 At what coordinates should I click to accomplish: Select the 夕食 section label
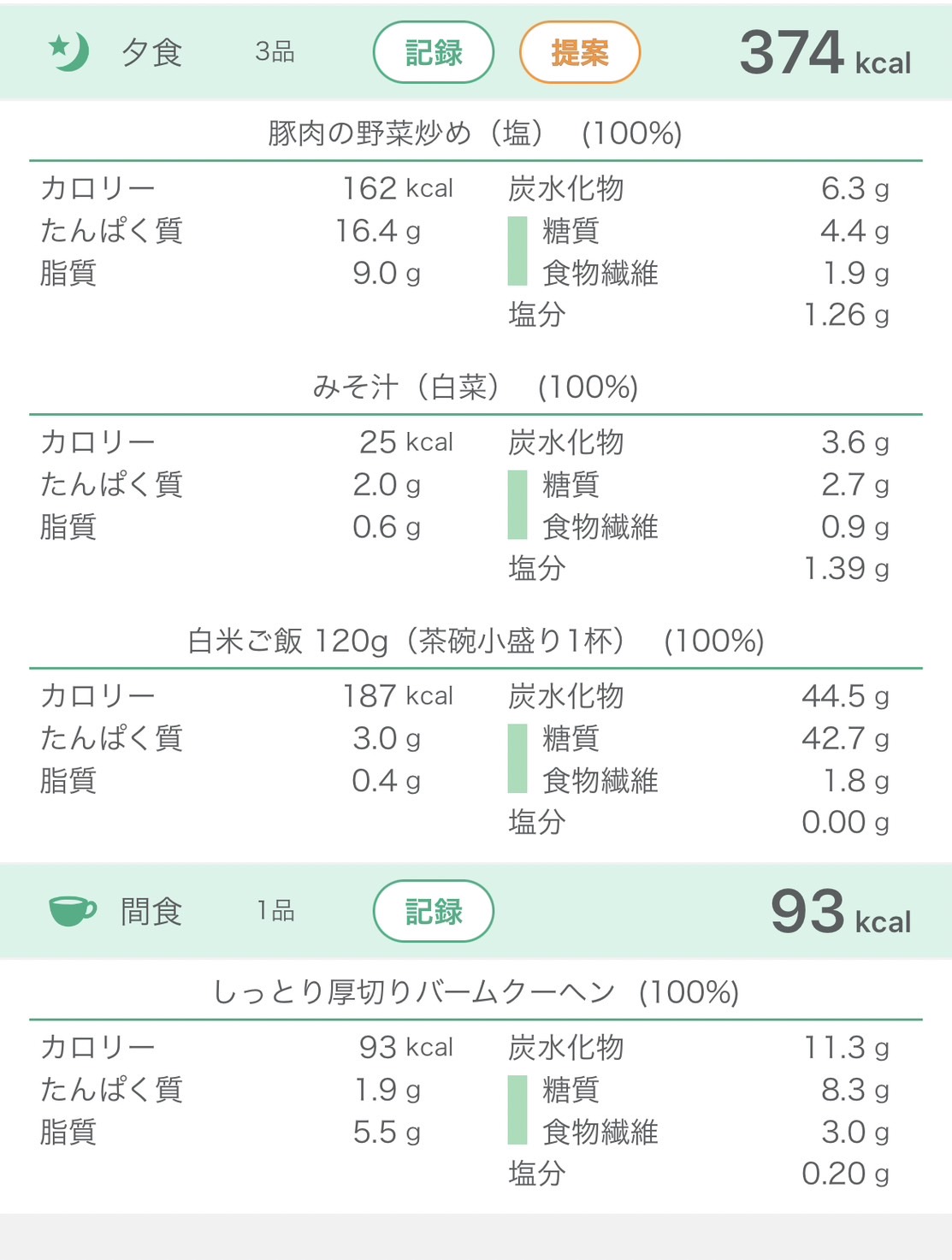coord(151,53)
